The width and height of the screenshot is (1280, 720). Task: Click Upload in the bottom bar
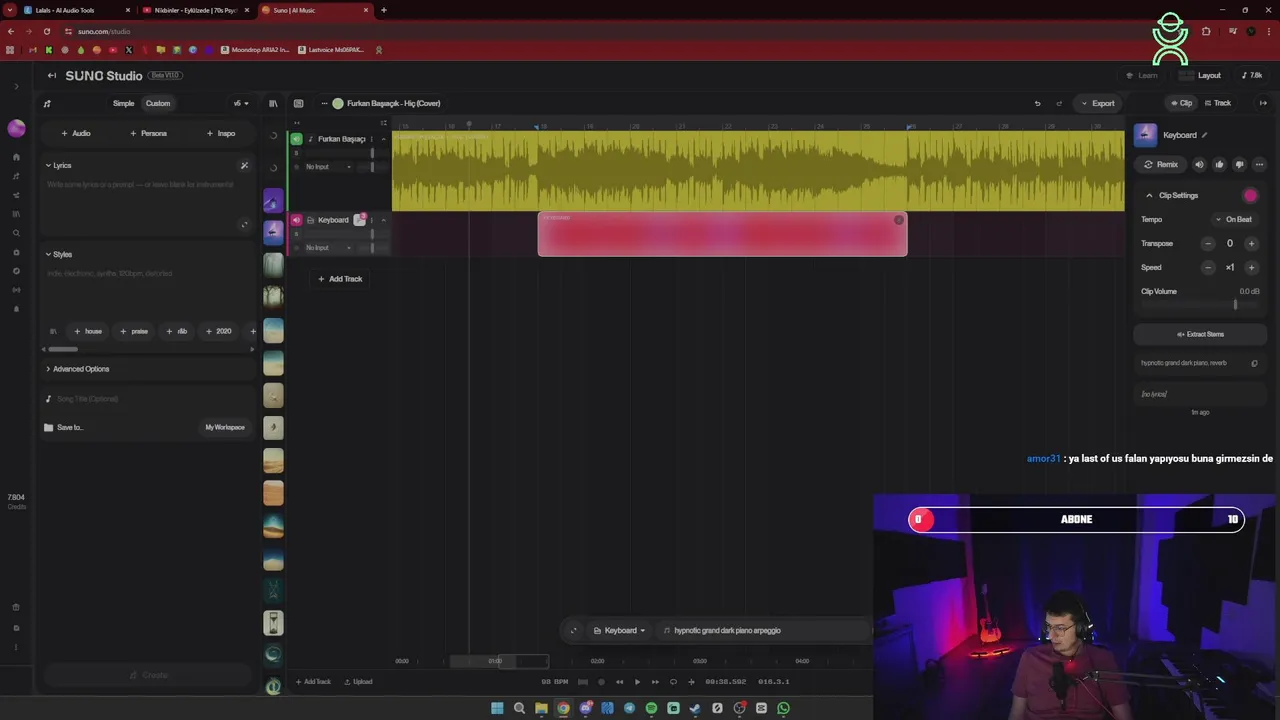(x=358, y=682)
